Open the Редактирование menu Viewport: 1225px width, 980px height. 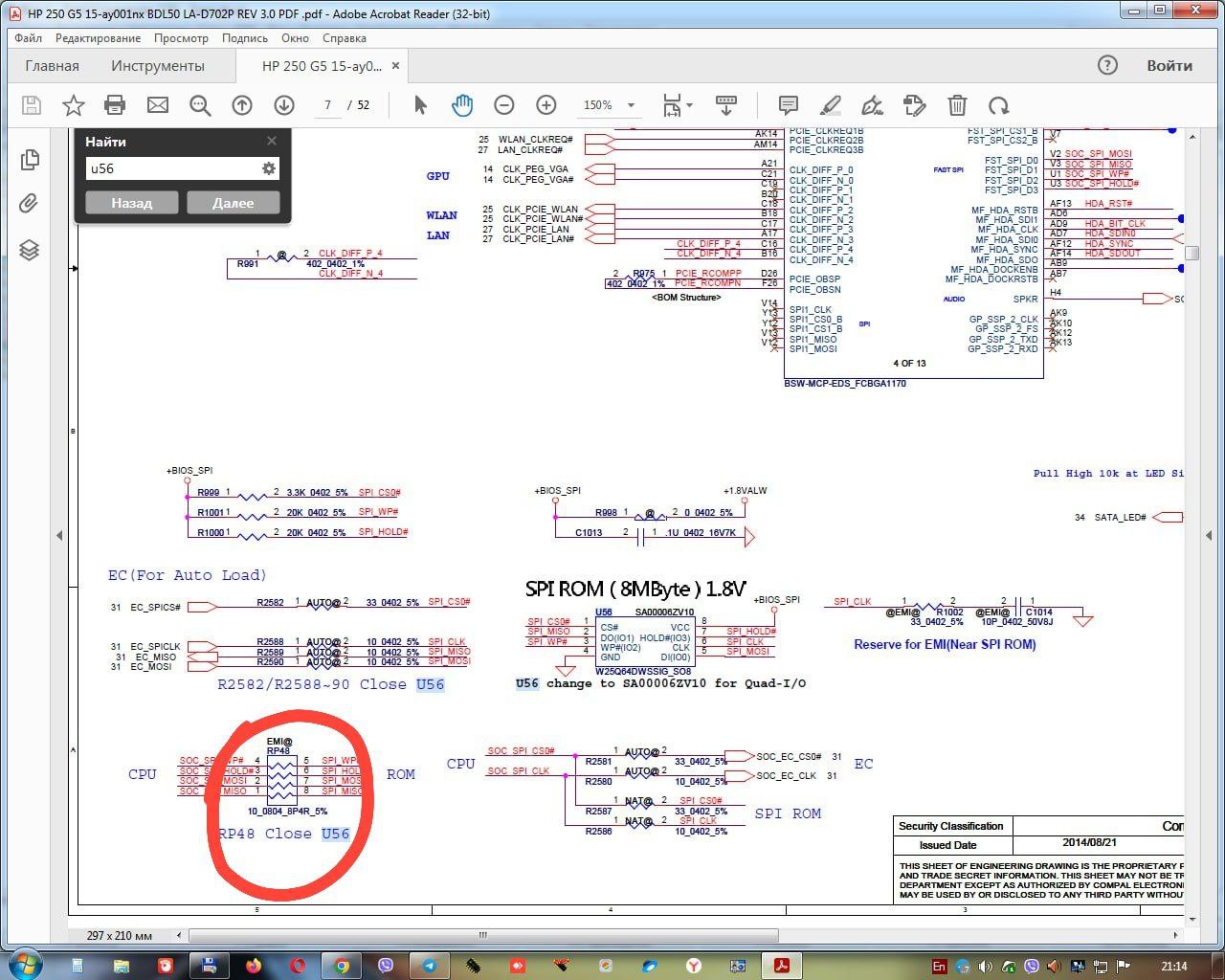98,38
